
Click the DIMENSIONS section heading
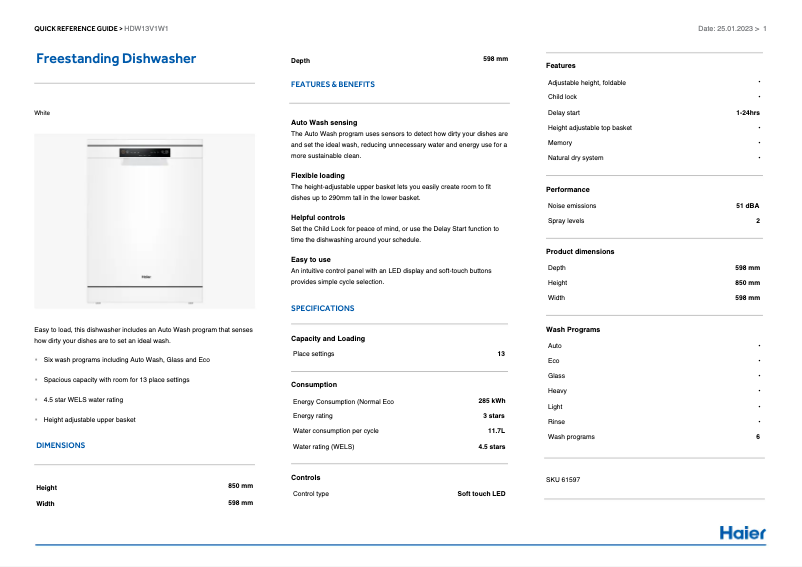[61, 445]
